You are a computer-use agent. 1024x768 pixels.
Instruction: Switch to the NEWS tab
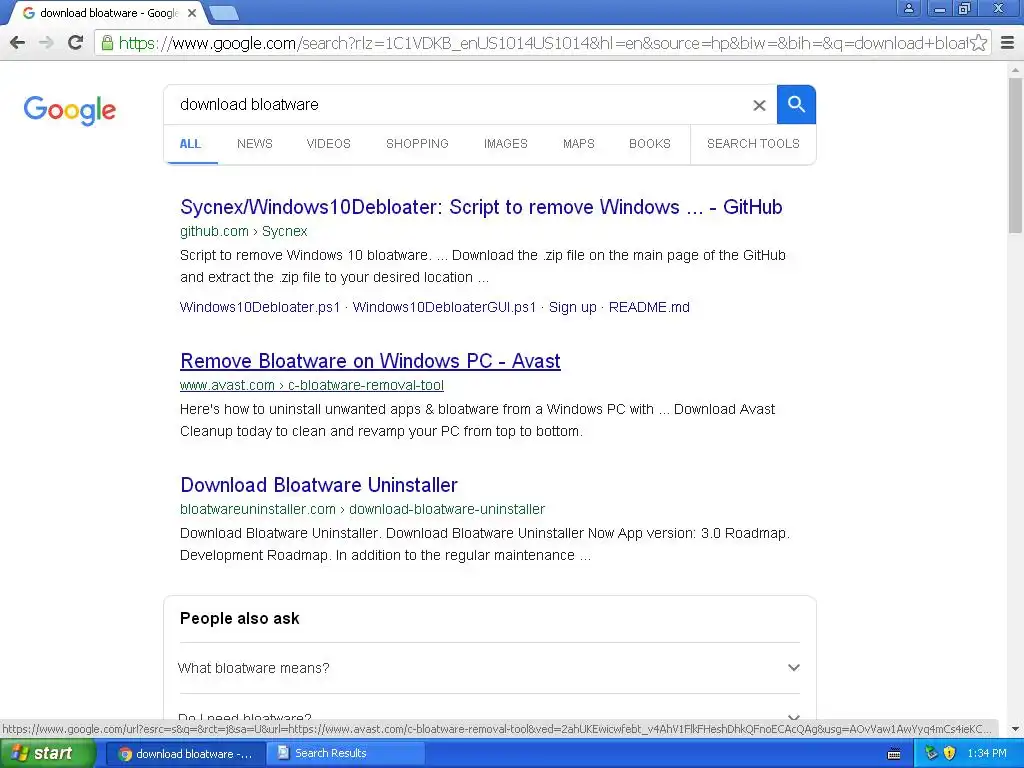[x=255, y=144]
